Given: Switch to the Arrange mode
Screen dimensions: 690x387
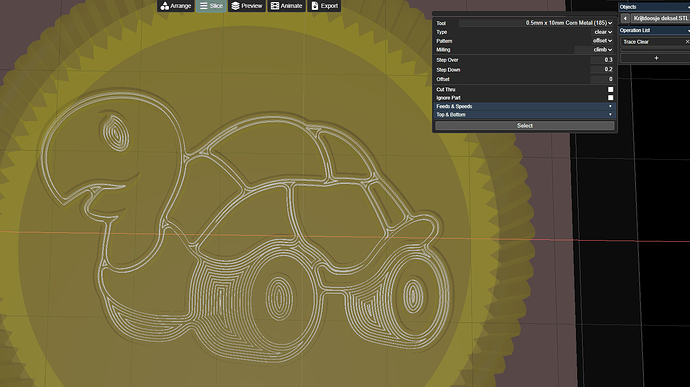Looking at the screenshot, I should point(176,6).
